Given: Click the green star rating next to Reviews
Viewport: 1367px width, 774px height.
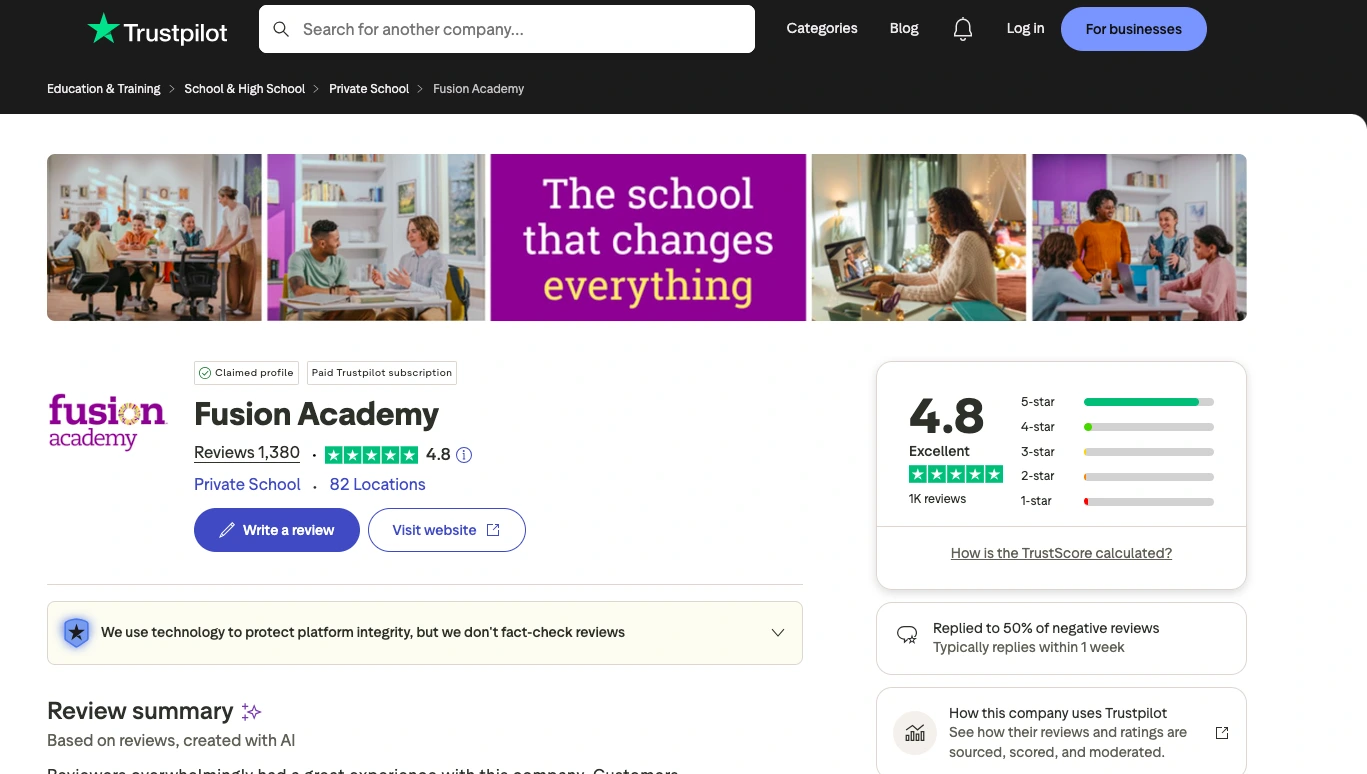Looking at the screenshot, I should [x=371, y=455].
